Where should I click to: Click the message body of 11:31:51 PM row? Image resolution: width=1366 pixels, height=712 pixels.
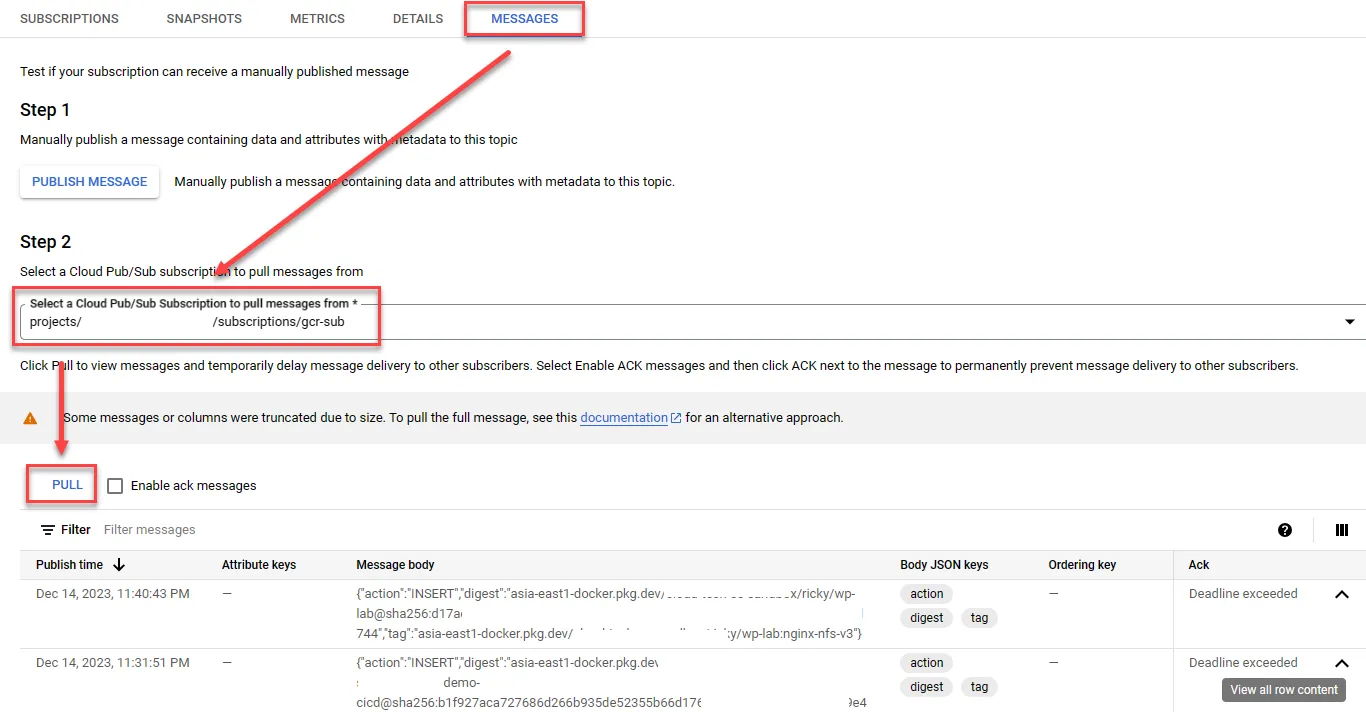611,683
